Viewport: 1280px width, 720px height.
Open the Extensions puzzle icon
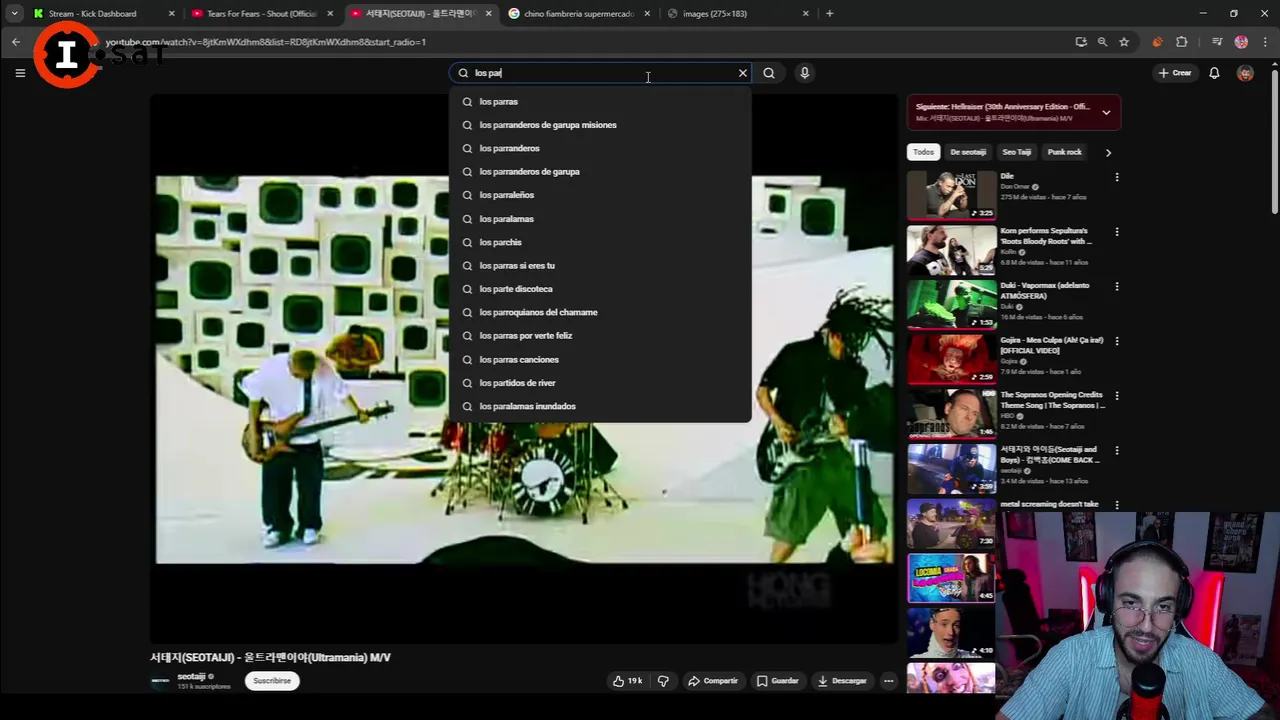(x=1182, y=42)
